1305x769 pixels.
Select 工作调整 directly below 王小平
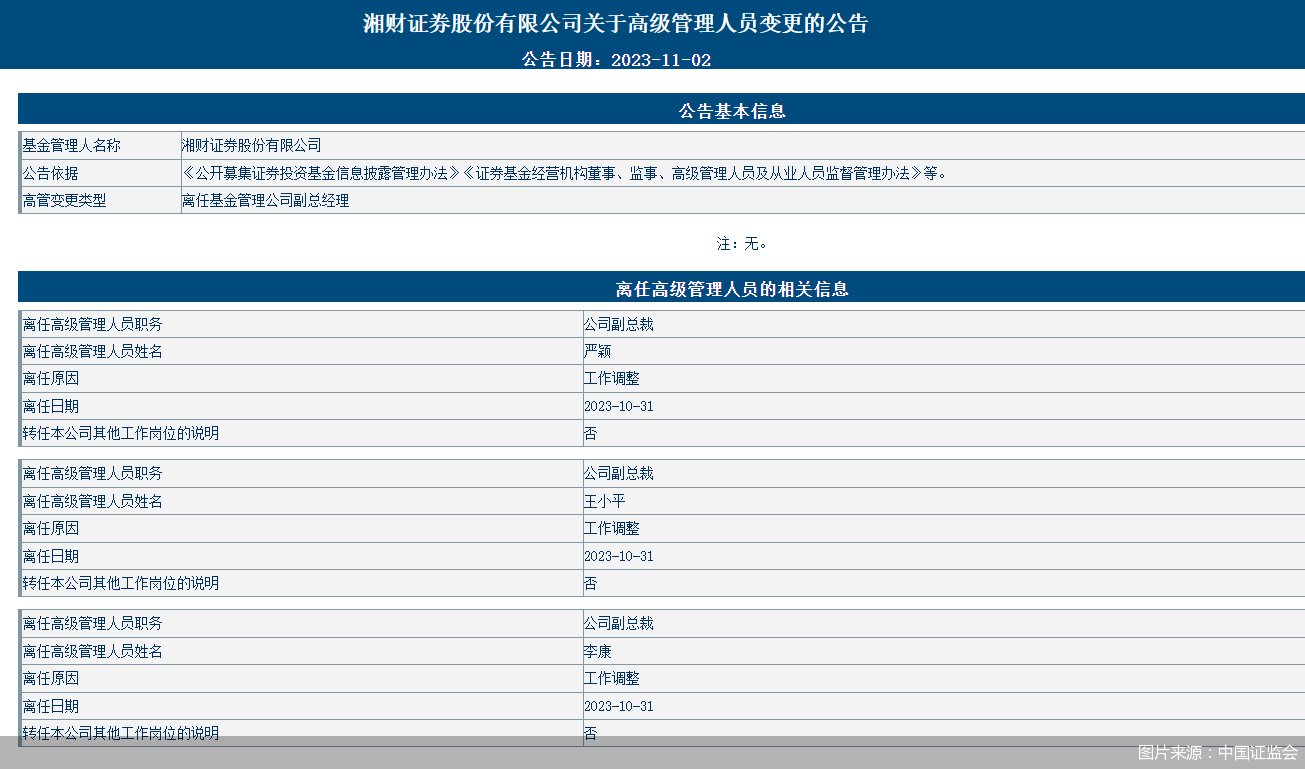click(612, 529)
